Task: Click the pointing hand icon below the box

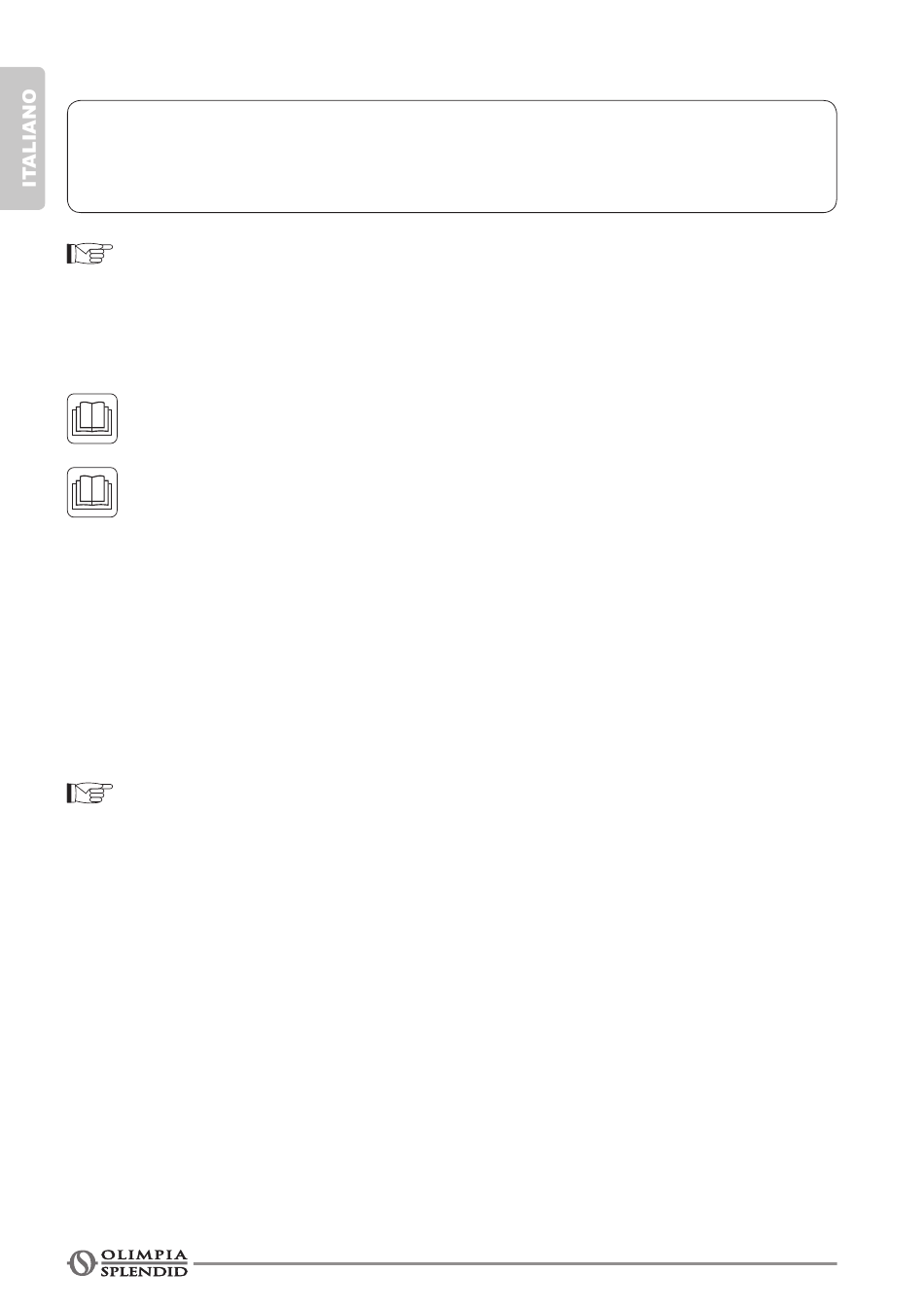Action: tap(89, 255)
